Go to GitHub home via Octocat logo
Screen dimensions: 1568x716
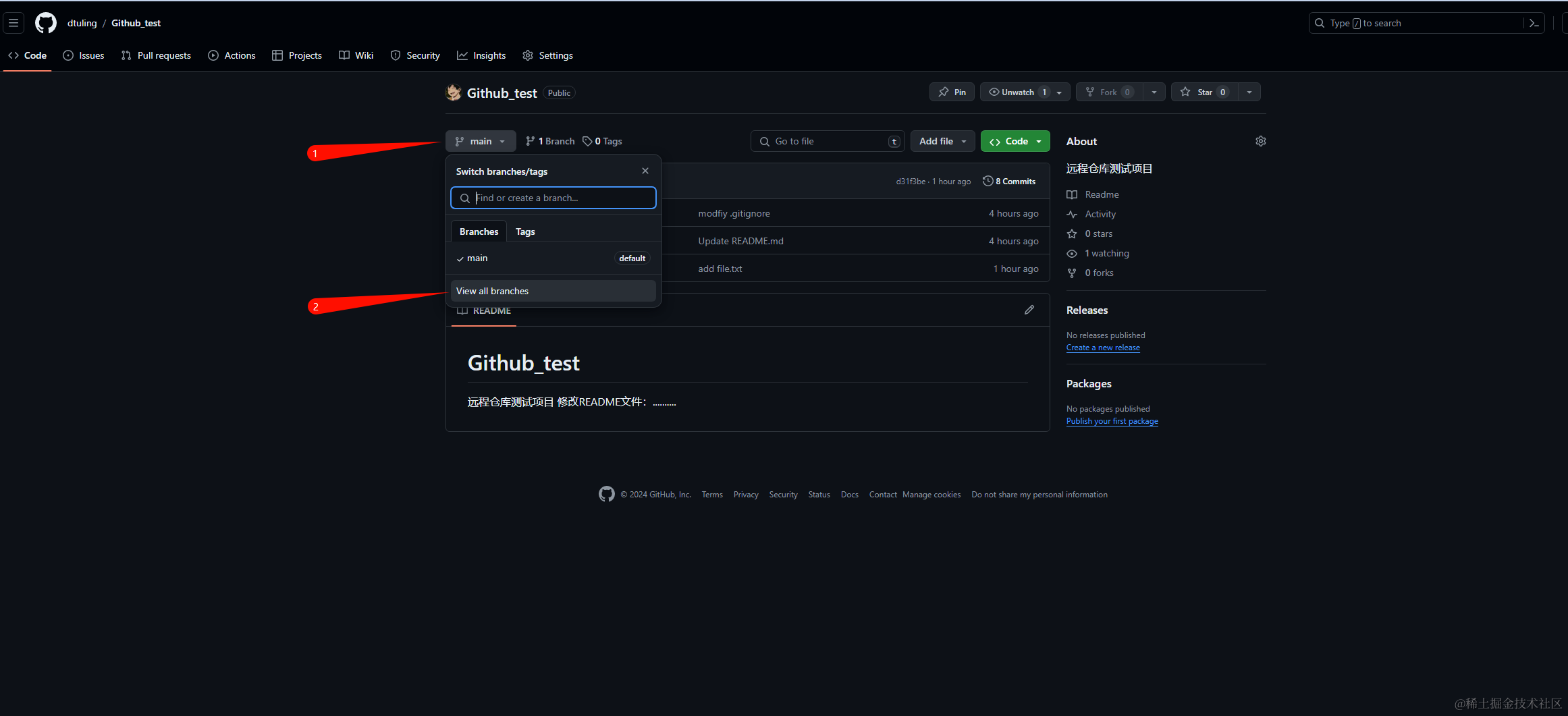[x=46, y=23]
